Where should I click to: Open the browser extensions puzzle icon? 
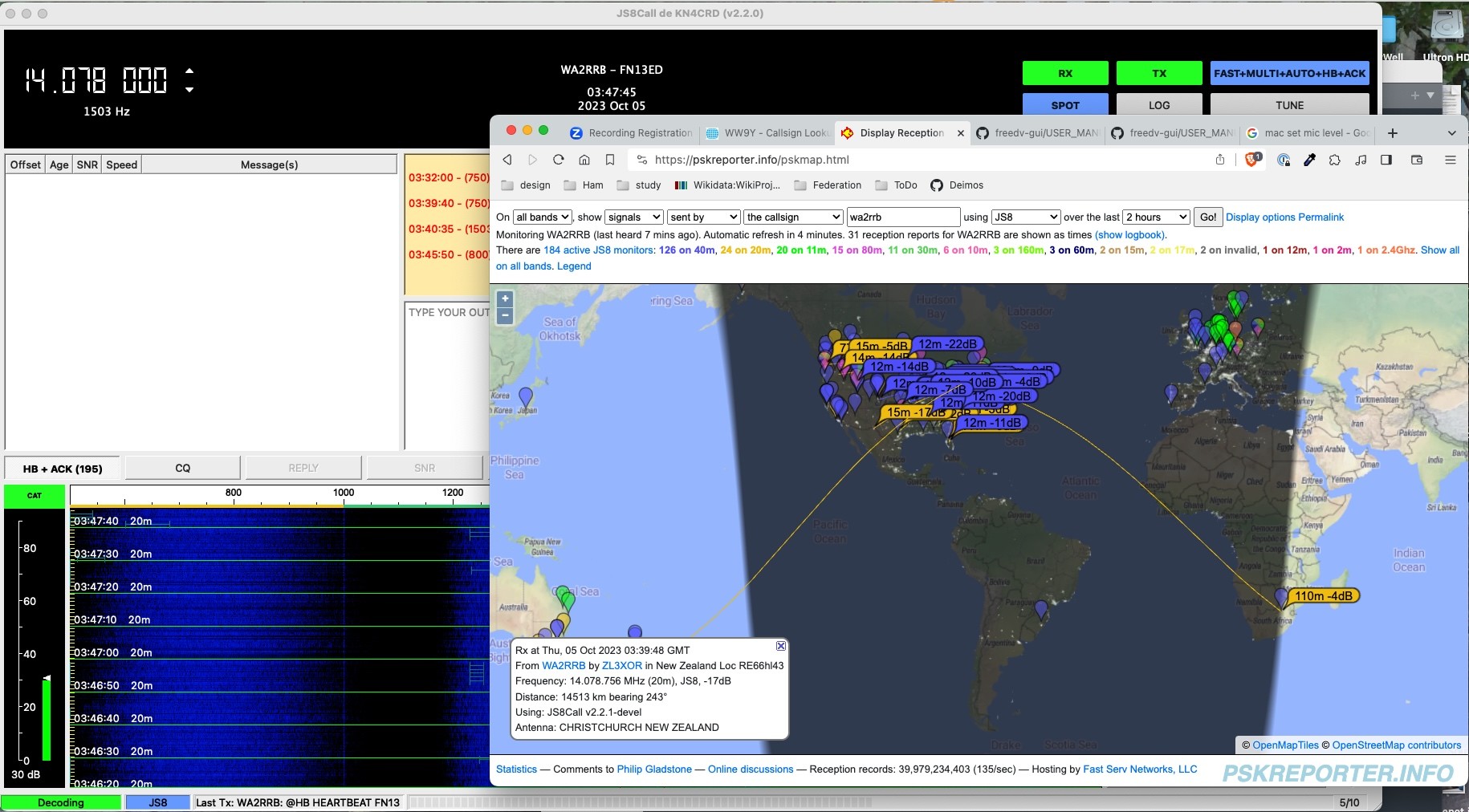pyautogui.click(x=1334, y=160)
